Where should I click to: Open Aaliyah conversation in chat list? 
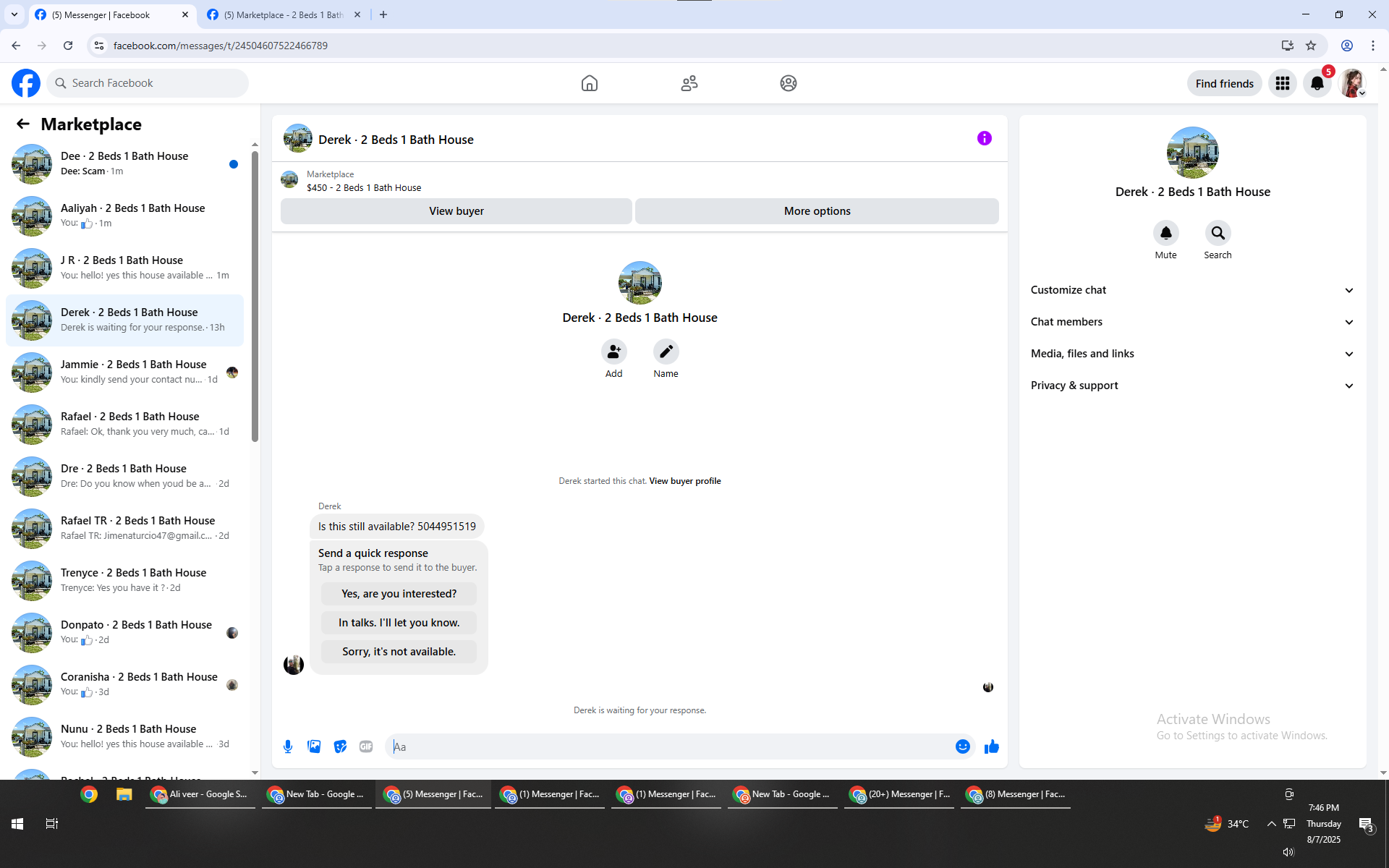pos(124,216)
